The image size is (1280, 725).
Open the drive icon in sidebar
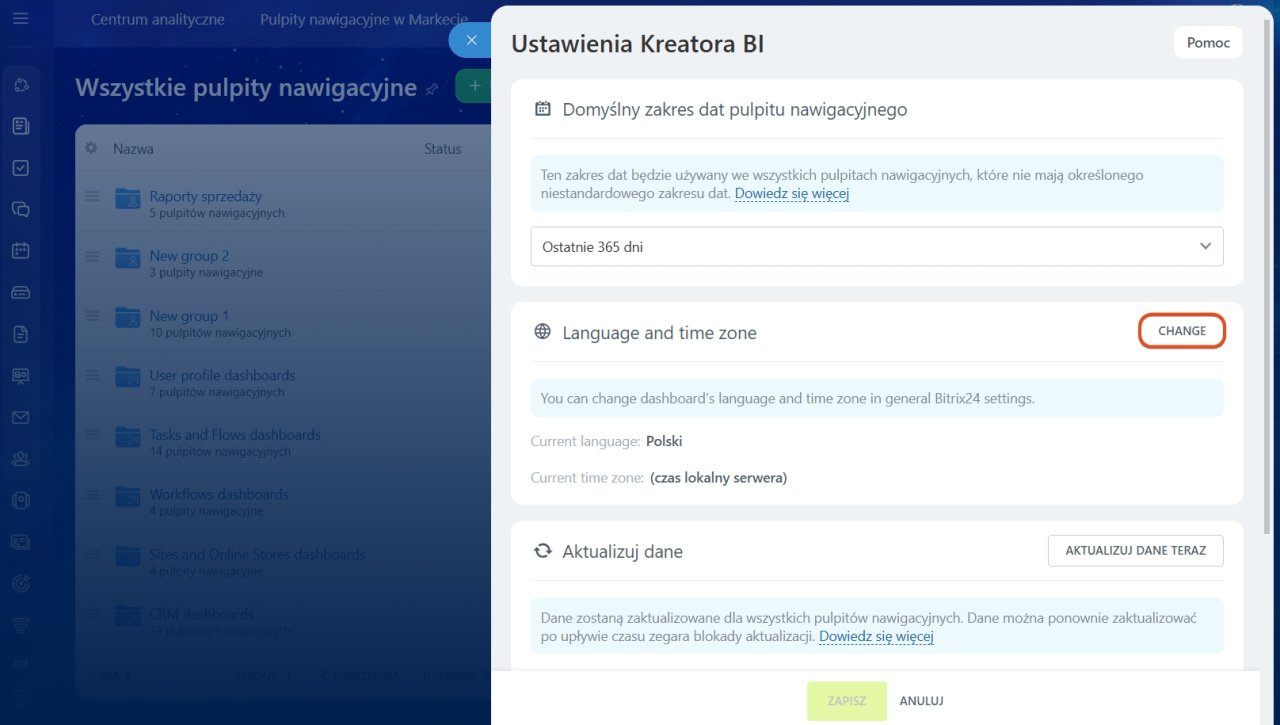(x=21, y=293)
